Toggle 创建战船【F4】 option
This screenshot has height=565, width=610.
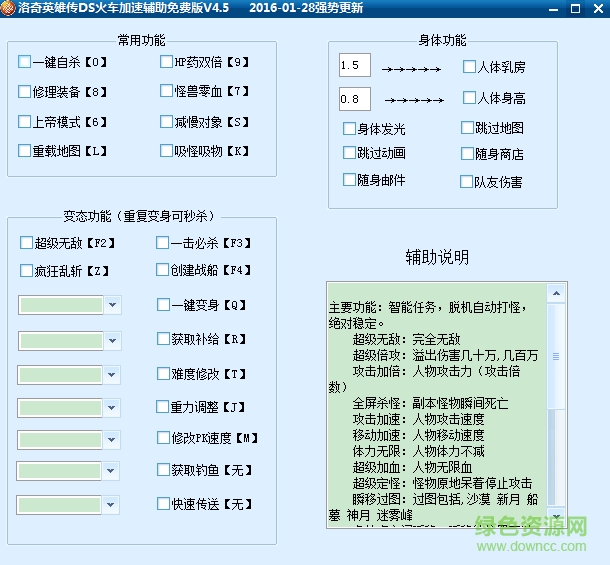pyautogui.click(x=162, y=270)
